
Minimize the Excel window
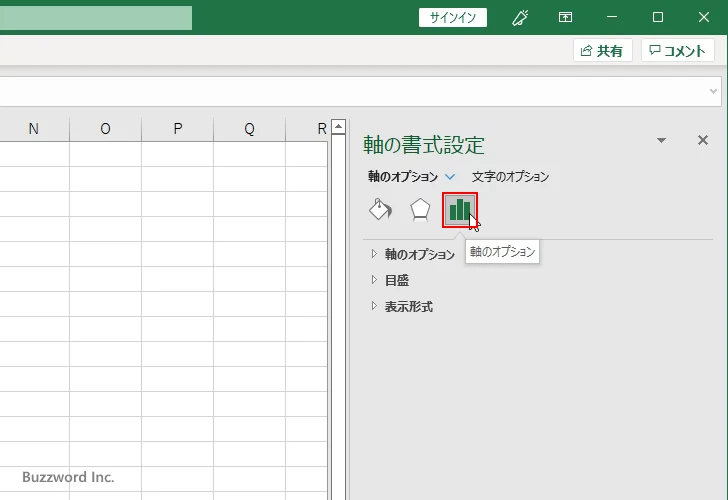pyautogui.click(x=612, y=17)
